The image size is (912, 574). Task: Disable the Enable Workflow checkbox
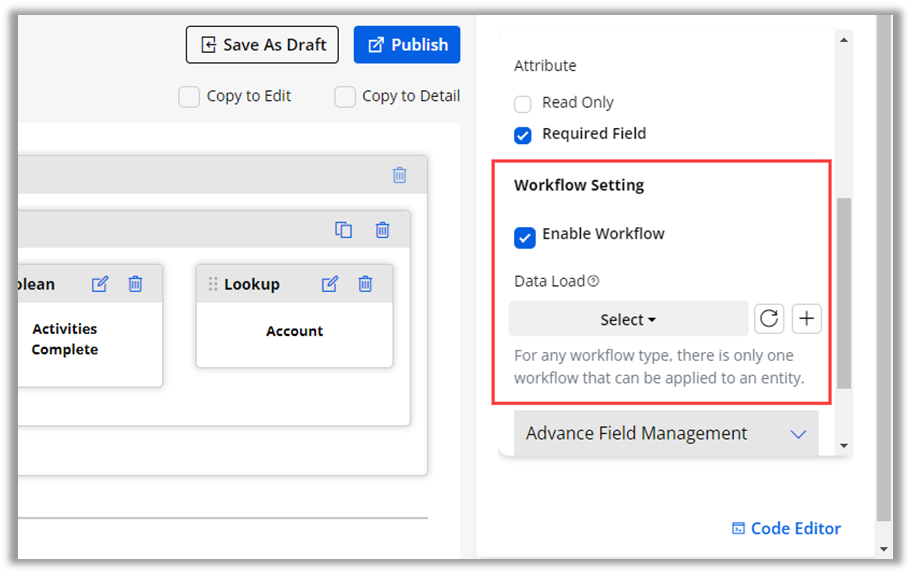(x=525, y=237)
